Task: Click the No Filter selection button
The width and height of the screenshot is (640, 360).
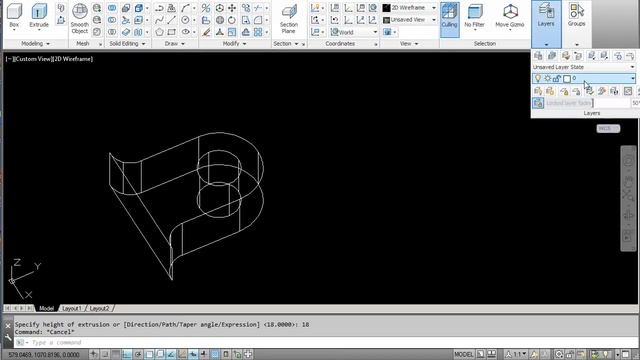Action: pos(474,16)
